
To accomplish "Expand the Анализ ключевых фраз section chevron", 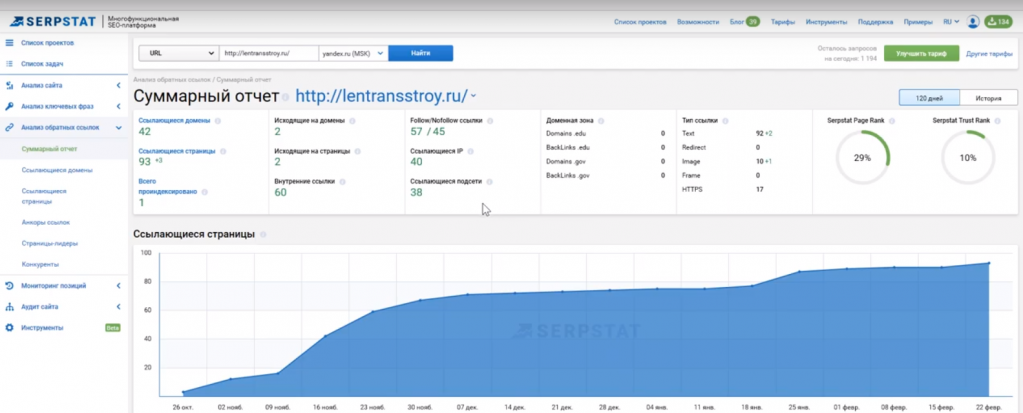I will [119, 106].
